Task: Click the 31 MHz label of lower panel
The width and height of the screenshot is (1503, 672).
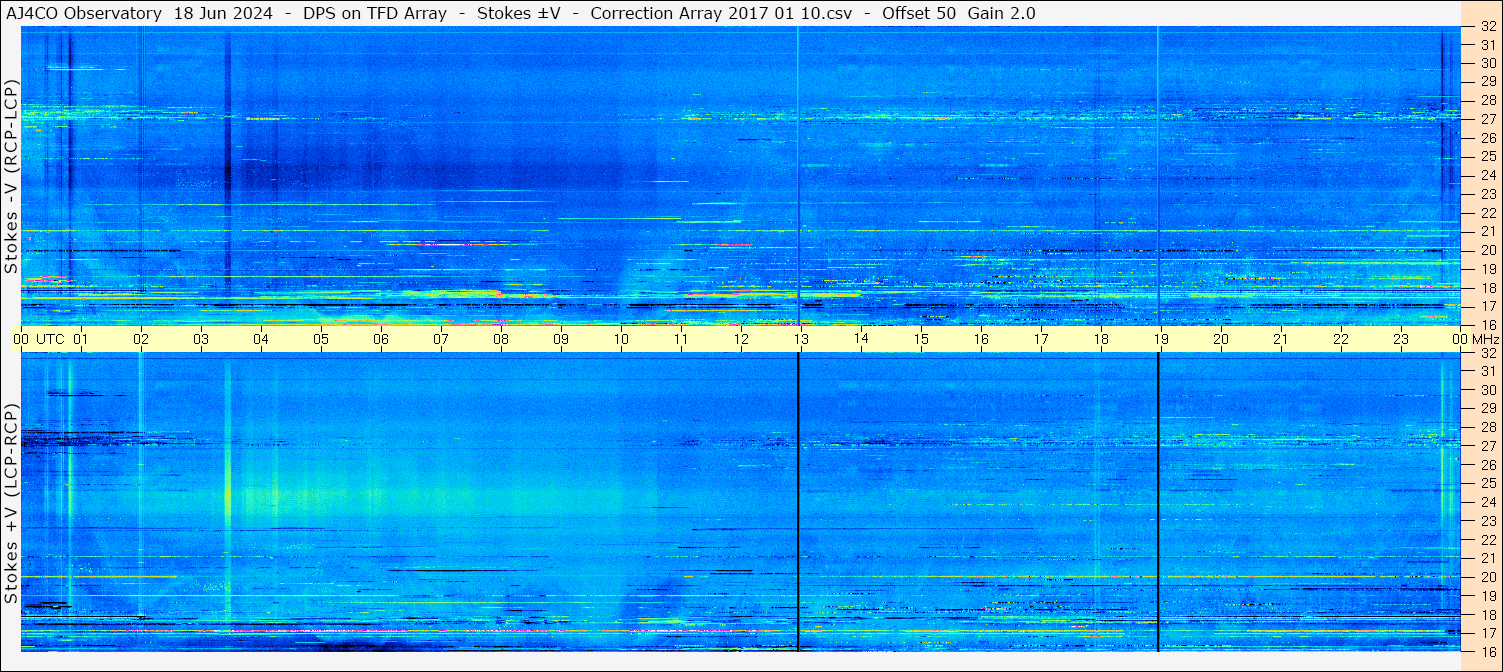Action: click(x=1487, y=371)
